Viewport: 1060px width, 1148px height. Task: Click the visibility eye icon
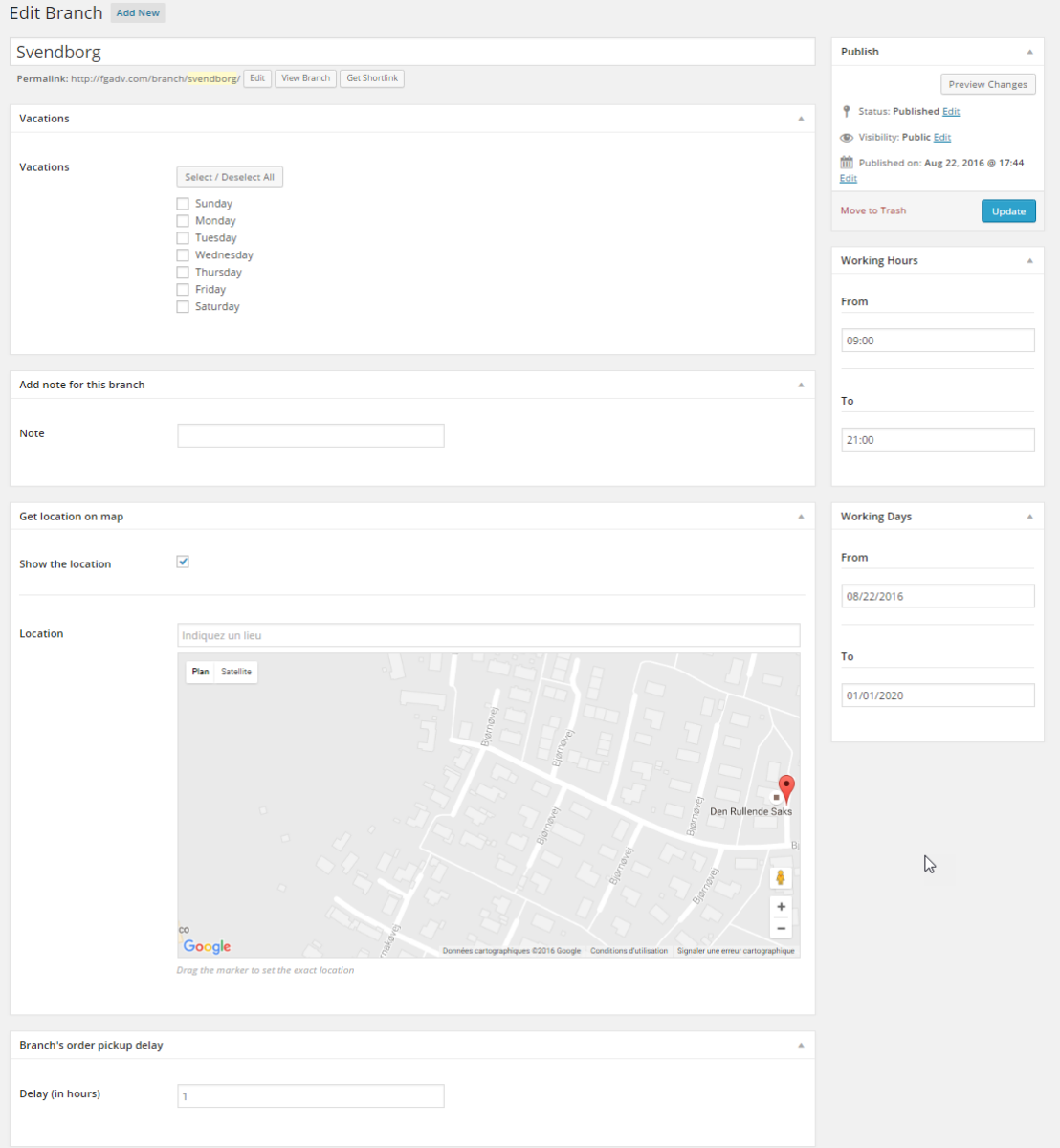(x=847, y=138)
